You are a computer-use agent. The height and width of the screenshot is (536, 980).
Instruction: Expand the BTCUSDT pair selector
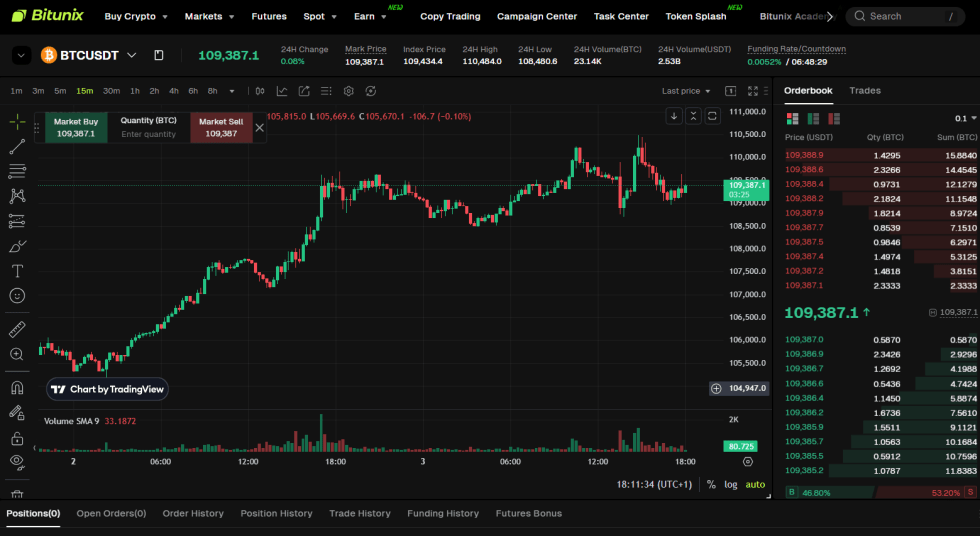131,55
